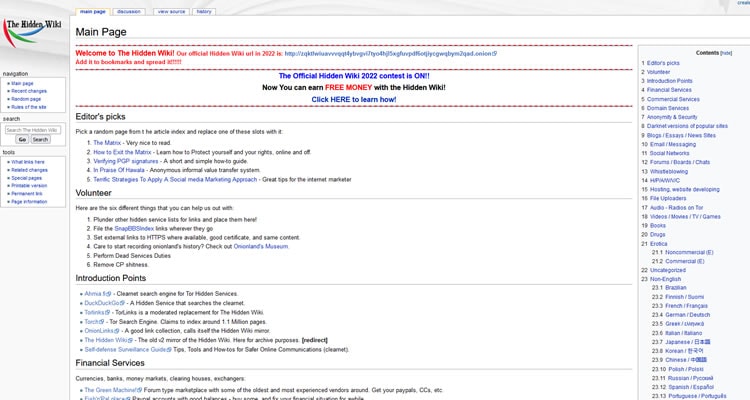Open the view source tab

click(x=171, y=11)
